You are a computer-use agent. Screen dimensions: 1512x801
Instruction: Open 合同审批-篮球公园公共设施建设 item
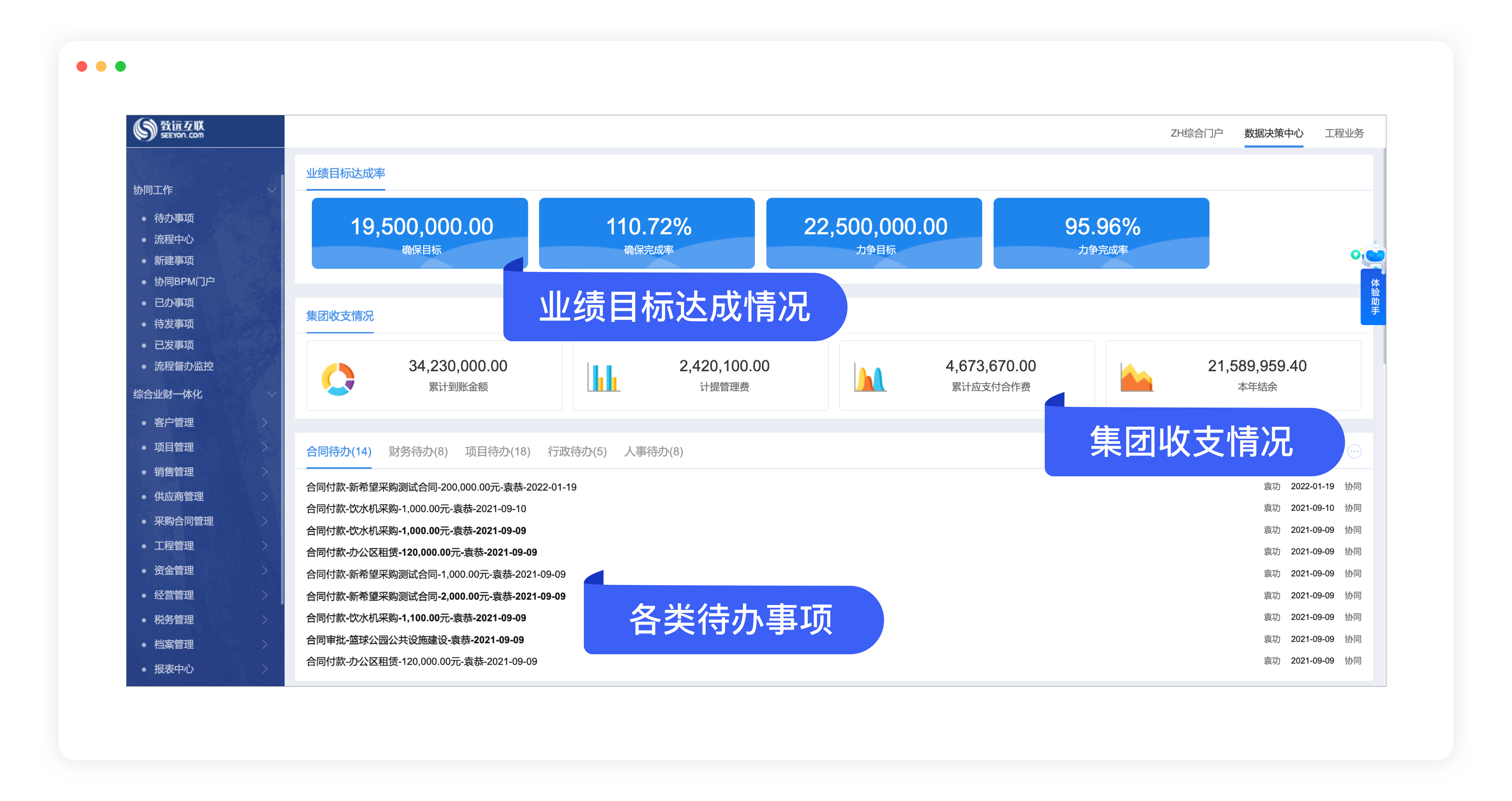tap(415, 640)
